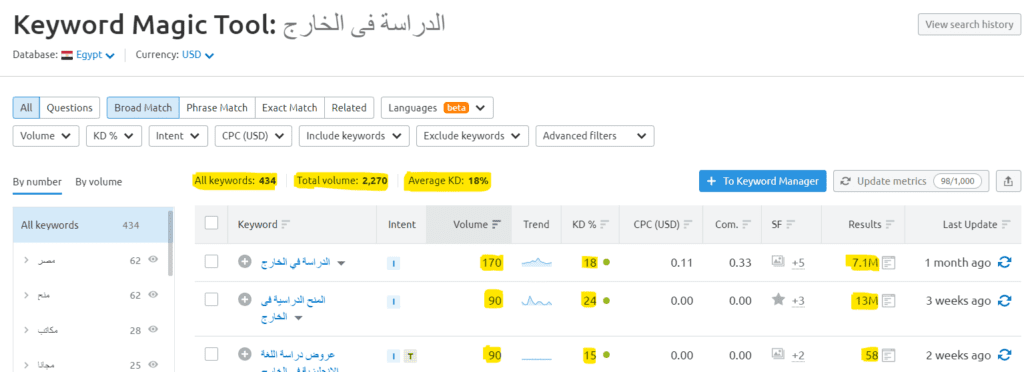The width and height of the screenshot is (1024, 372).
Task: Sort table by KD % column header
Action: click(590, 225)
